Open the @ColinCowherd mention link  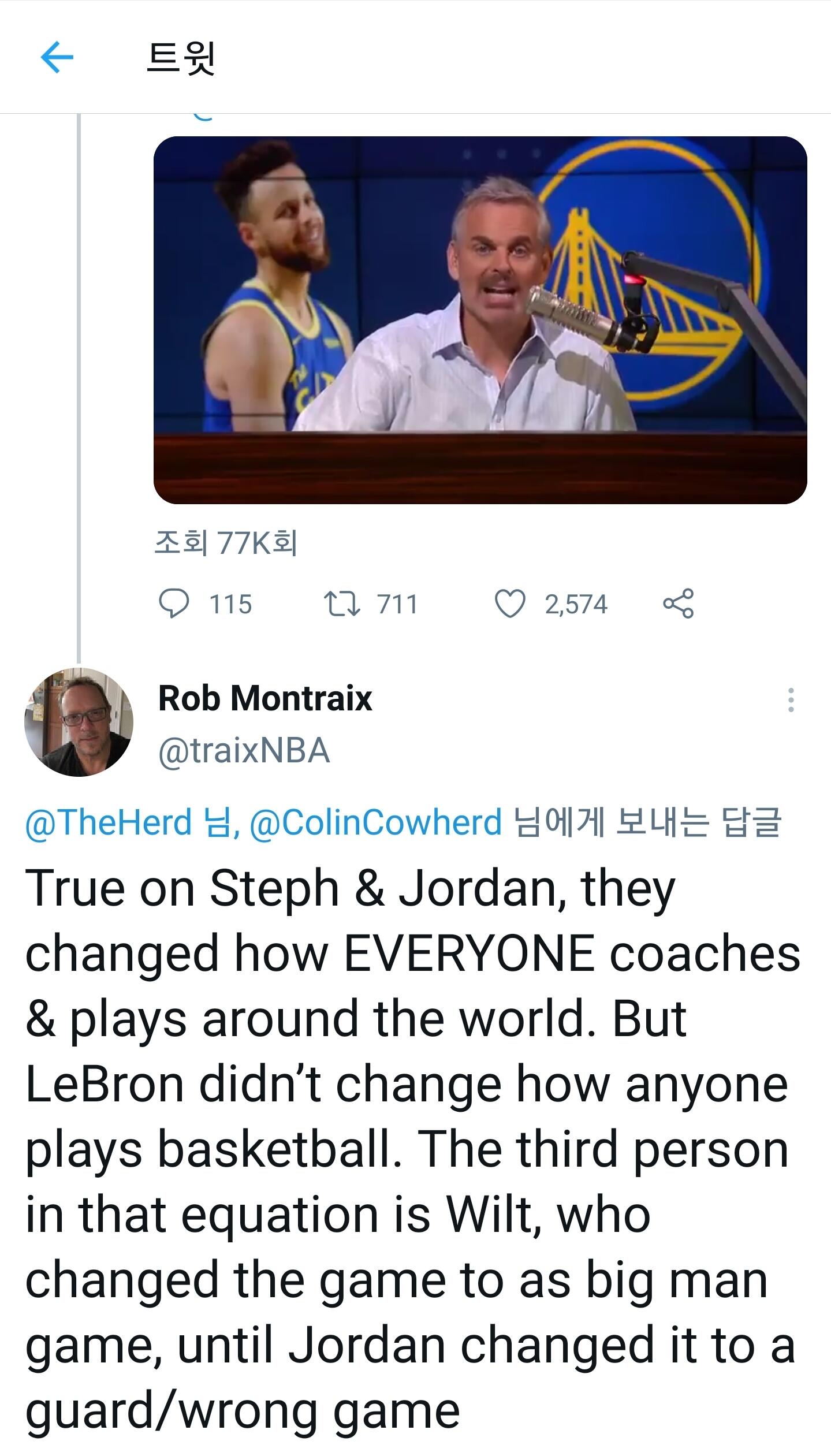[x=376, y=822]
